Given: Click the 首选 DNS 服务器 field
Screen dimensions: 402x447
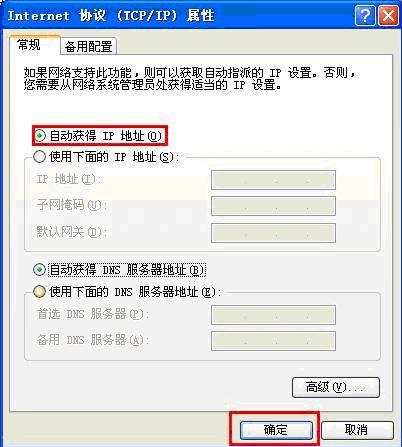Looking at the screenshot, I should point(273,315).
